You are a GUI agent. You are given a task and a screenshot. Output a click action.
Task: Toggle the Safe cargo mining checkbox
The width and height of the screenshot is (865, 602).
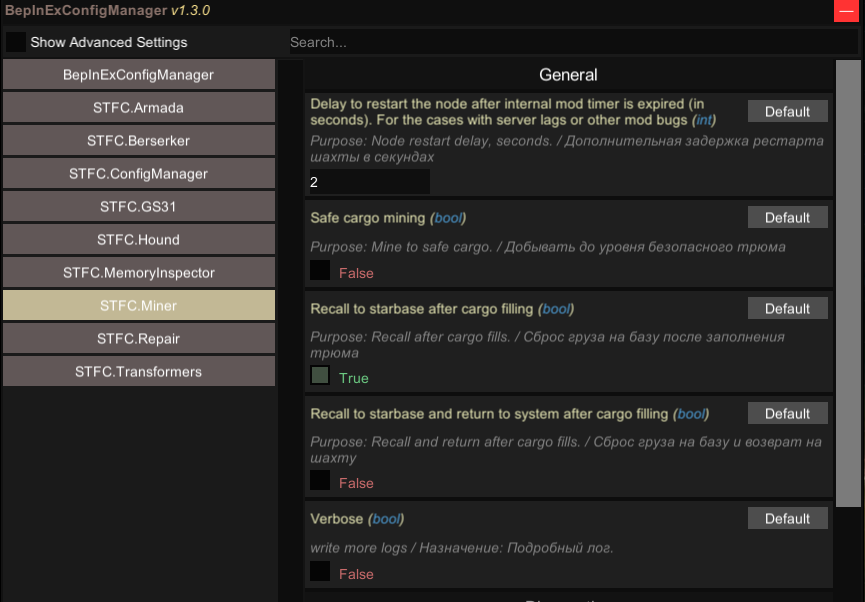tap(320, 270)
